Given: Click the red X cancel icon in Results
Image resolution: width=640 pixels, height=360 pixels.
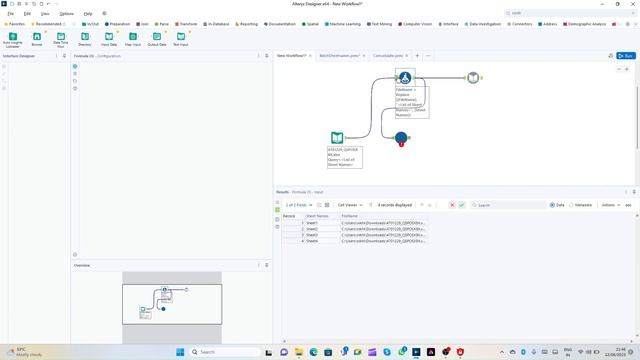Looking at the screenshot, I should pyautogui.click(x=452, y=205).
